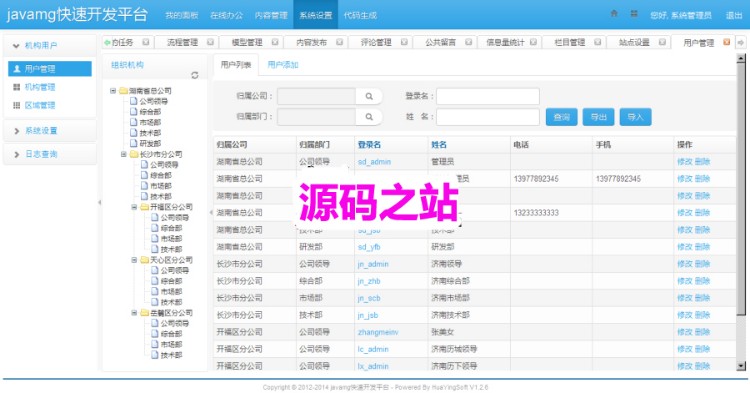Click the search icon in 归属公司 field
The image size is (750, 393).
click(369, 96)
